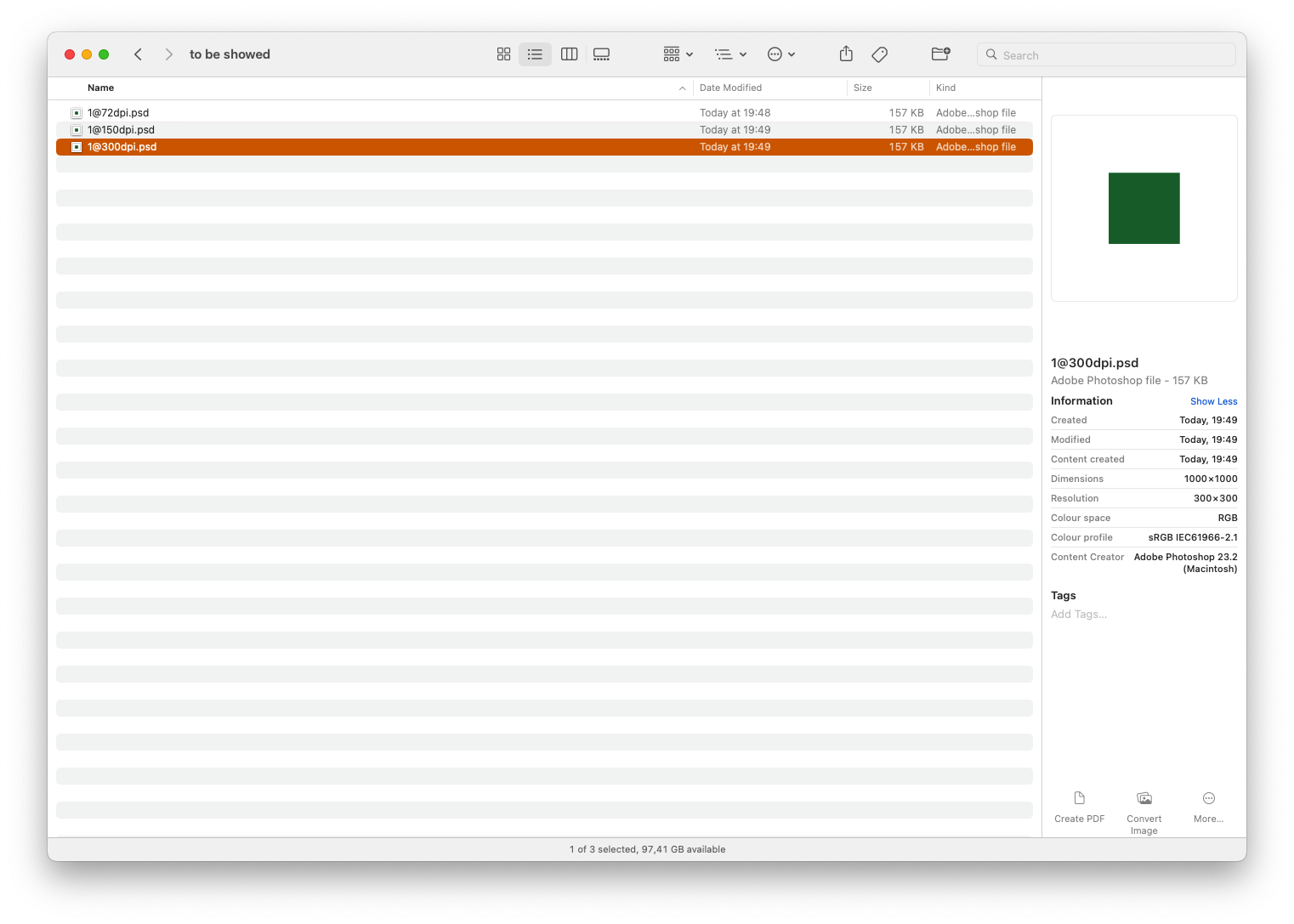The width and height of the screenshot is (1294, 924).
Task: Click the Colour space RGB value
Action: click(1228, 519)
